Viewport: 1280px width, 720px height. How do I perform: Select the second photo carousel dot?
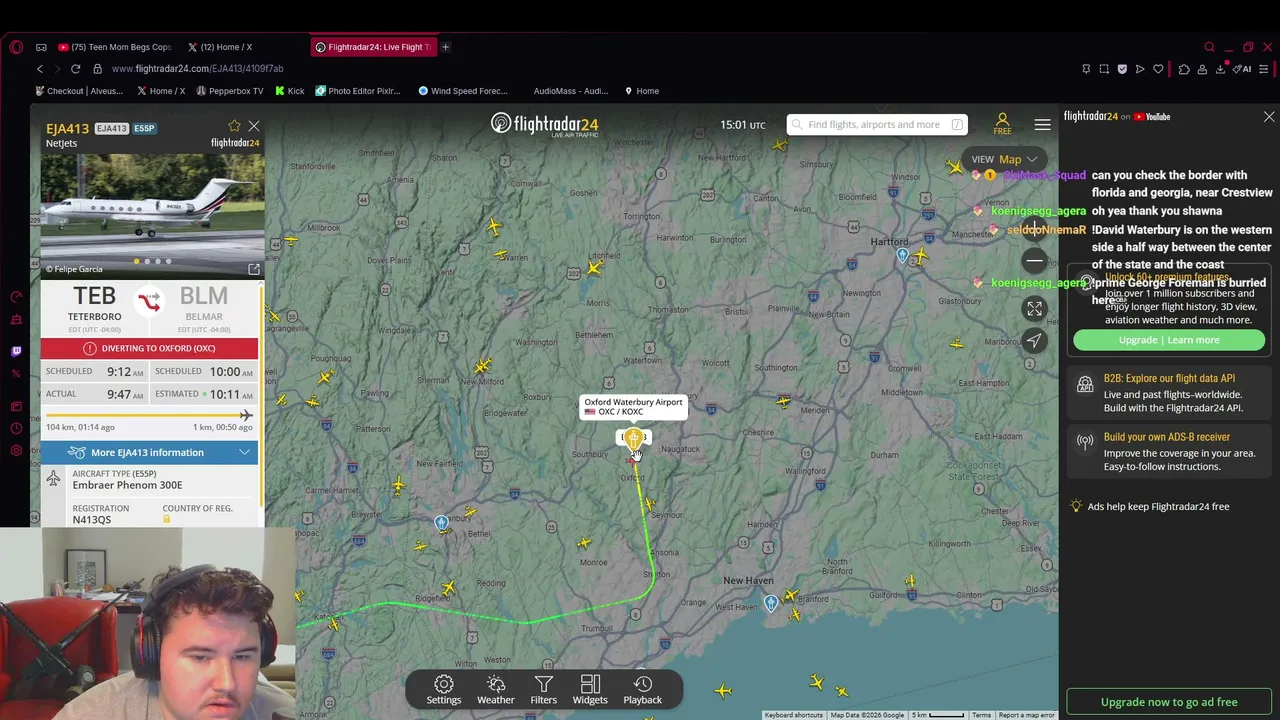147,262
